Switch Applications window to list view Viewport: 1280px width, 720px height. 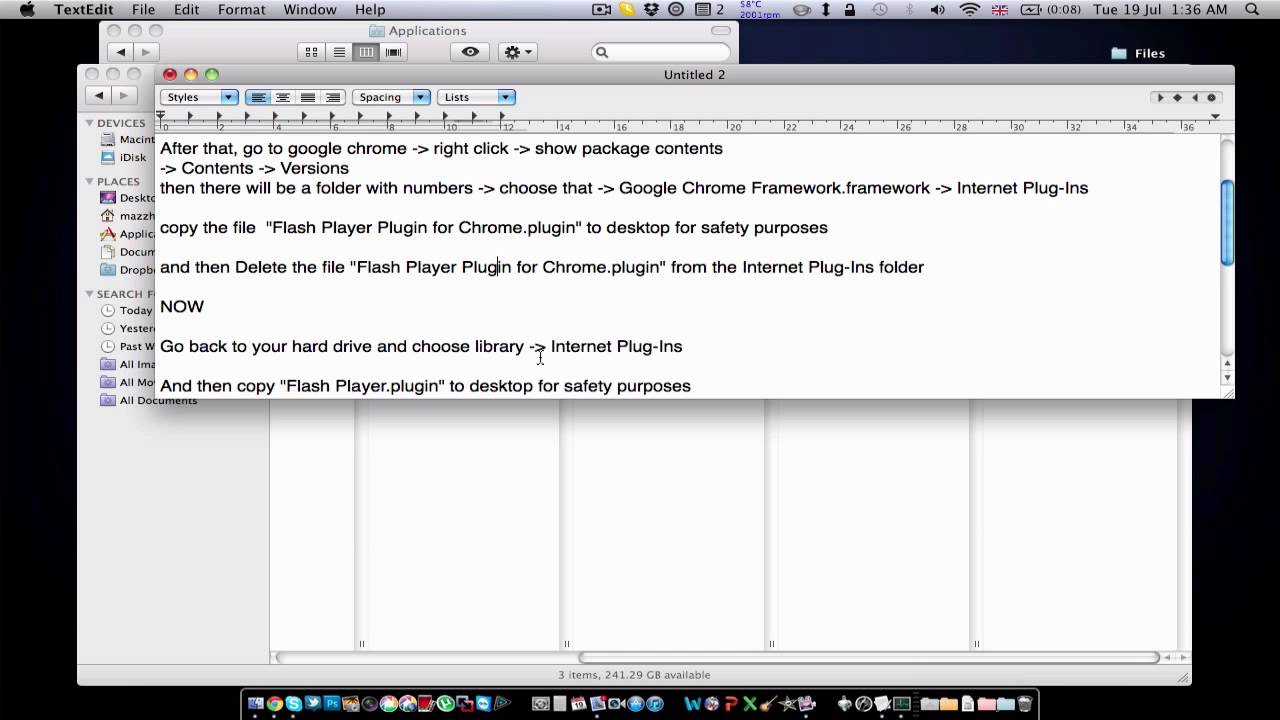[339, 52]
